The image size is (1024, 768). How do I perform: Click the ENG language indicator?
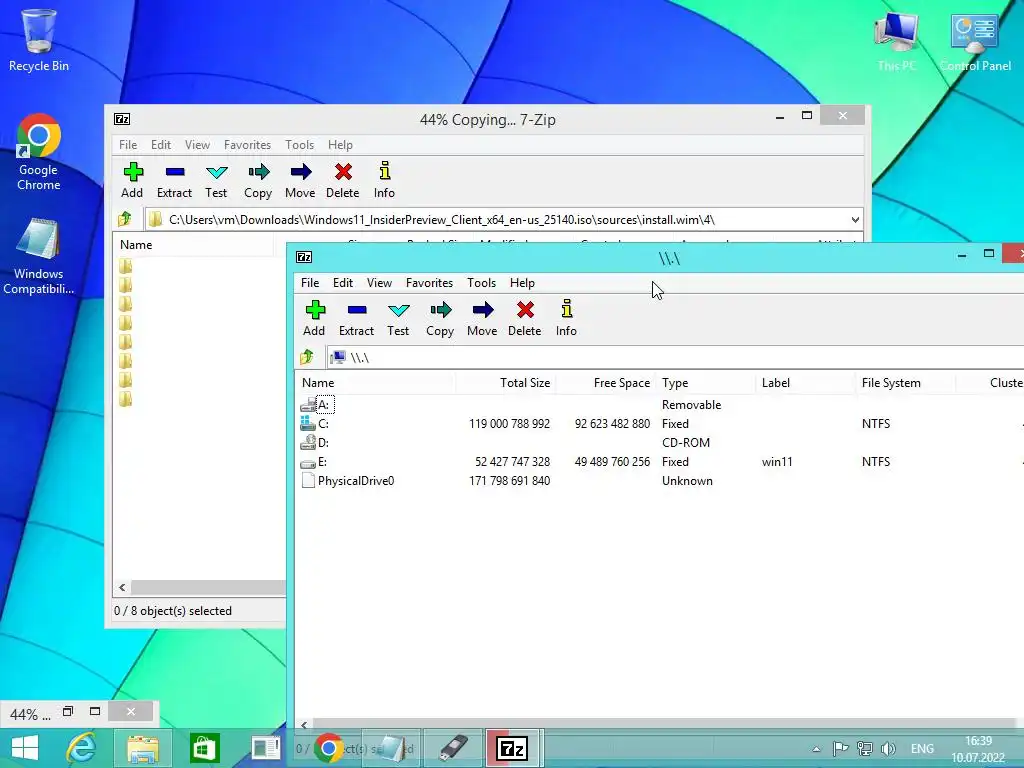[x=922, y=749]
